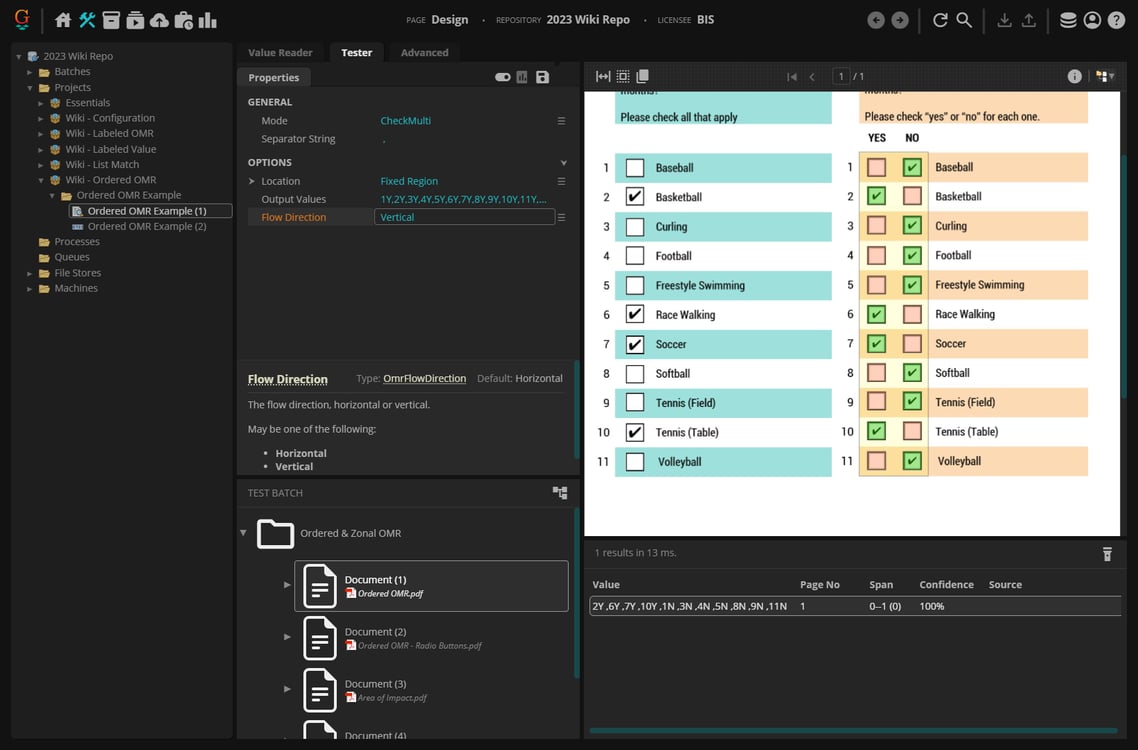This screenshot has width=1138, height=750.
Task: Click the Design tools icon
Action: click(87, 20)
